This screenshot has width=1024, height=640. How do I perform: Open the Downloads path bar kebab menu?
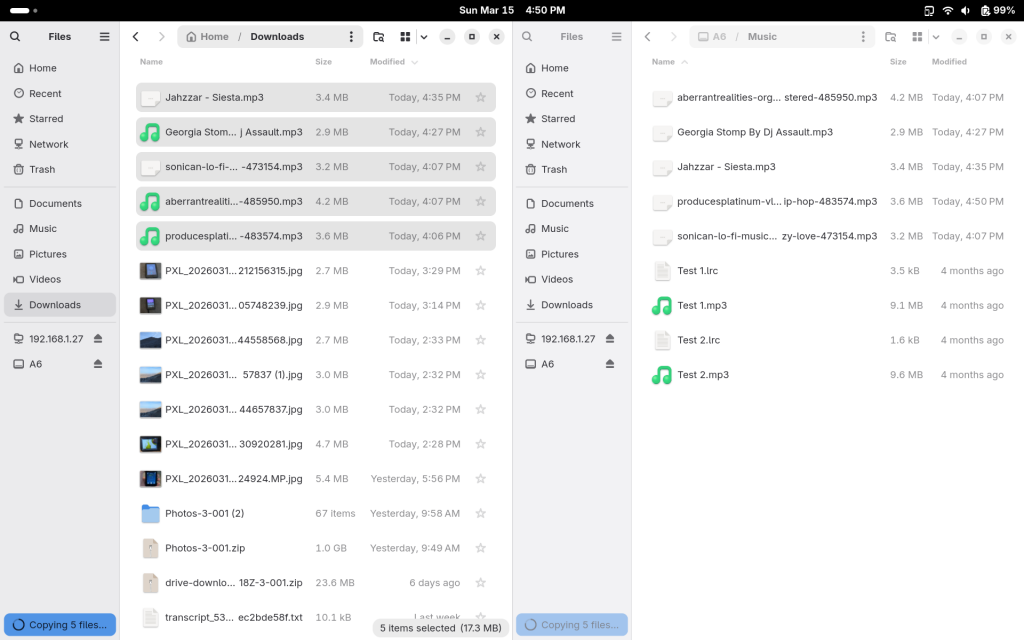point(351,37)
